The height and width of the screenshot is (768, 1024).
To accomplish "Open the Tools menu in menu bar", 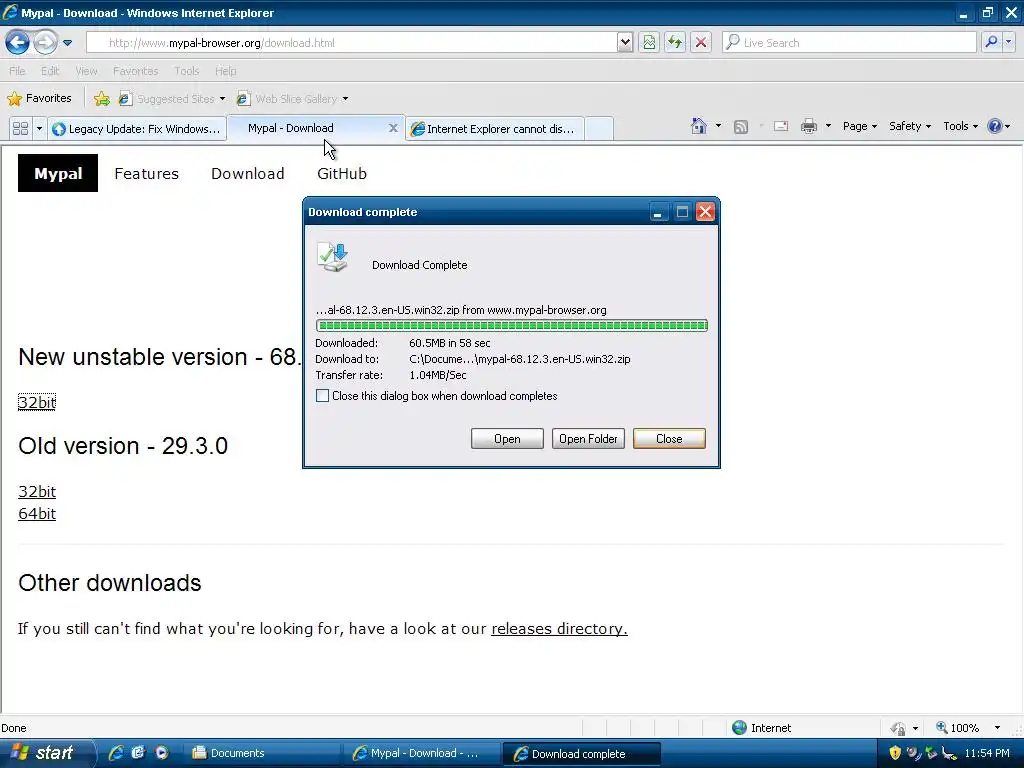I will [186, 71].
